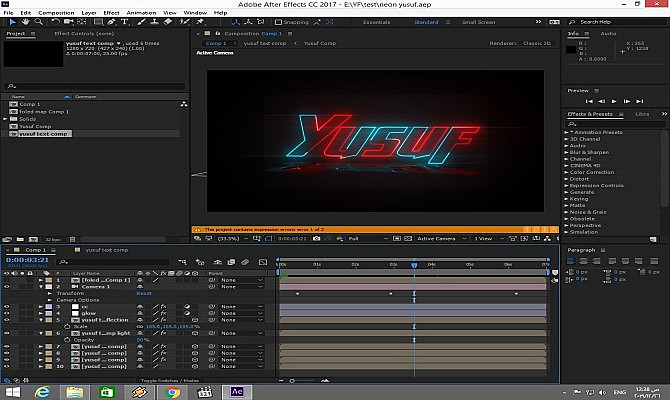Open the 1 View layout dropdown

(489, 238)
